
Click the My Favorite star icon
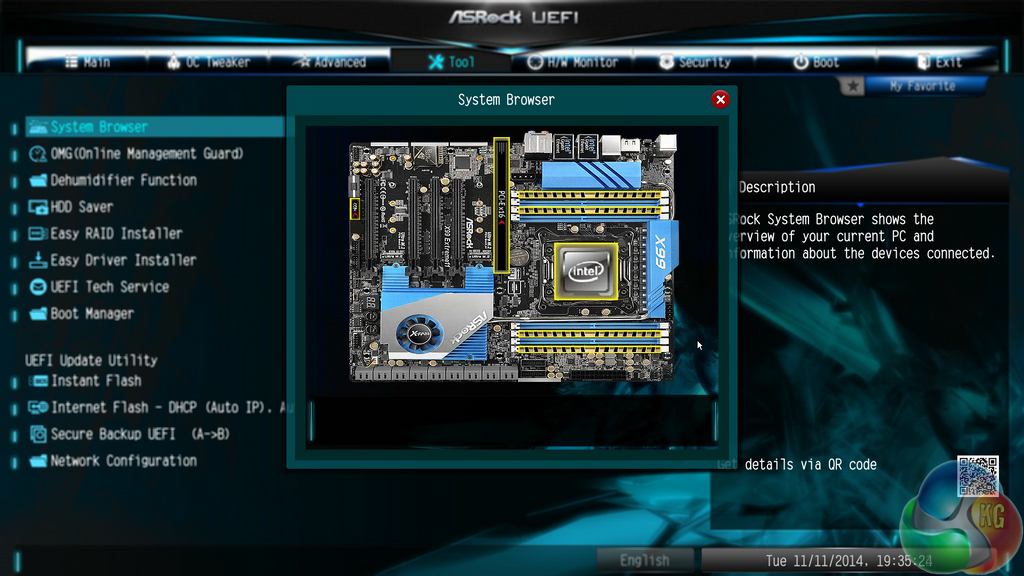click(852, 86)
